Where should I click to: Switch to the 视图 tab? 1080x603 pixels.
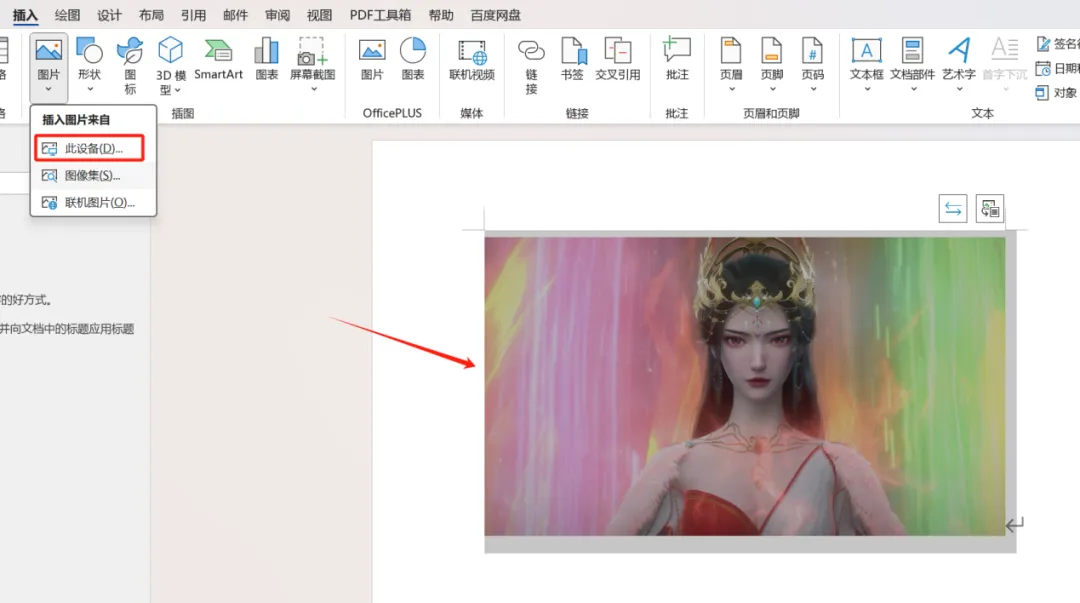coord(319,15)
